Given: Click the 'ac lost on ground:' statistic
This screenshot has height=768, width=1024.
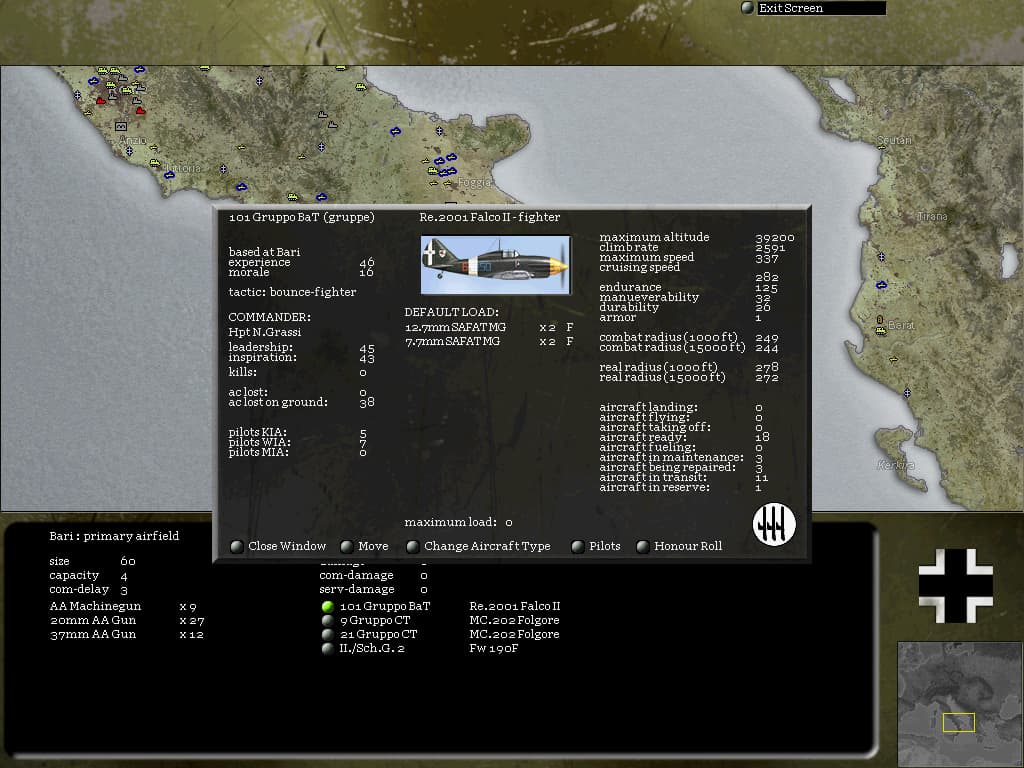Looking at the screenshot, I should [302, 402].
